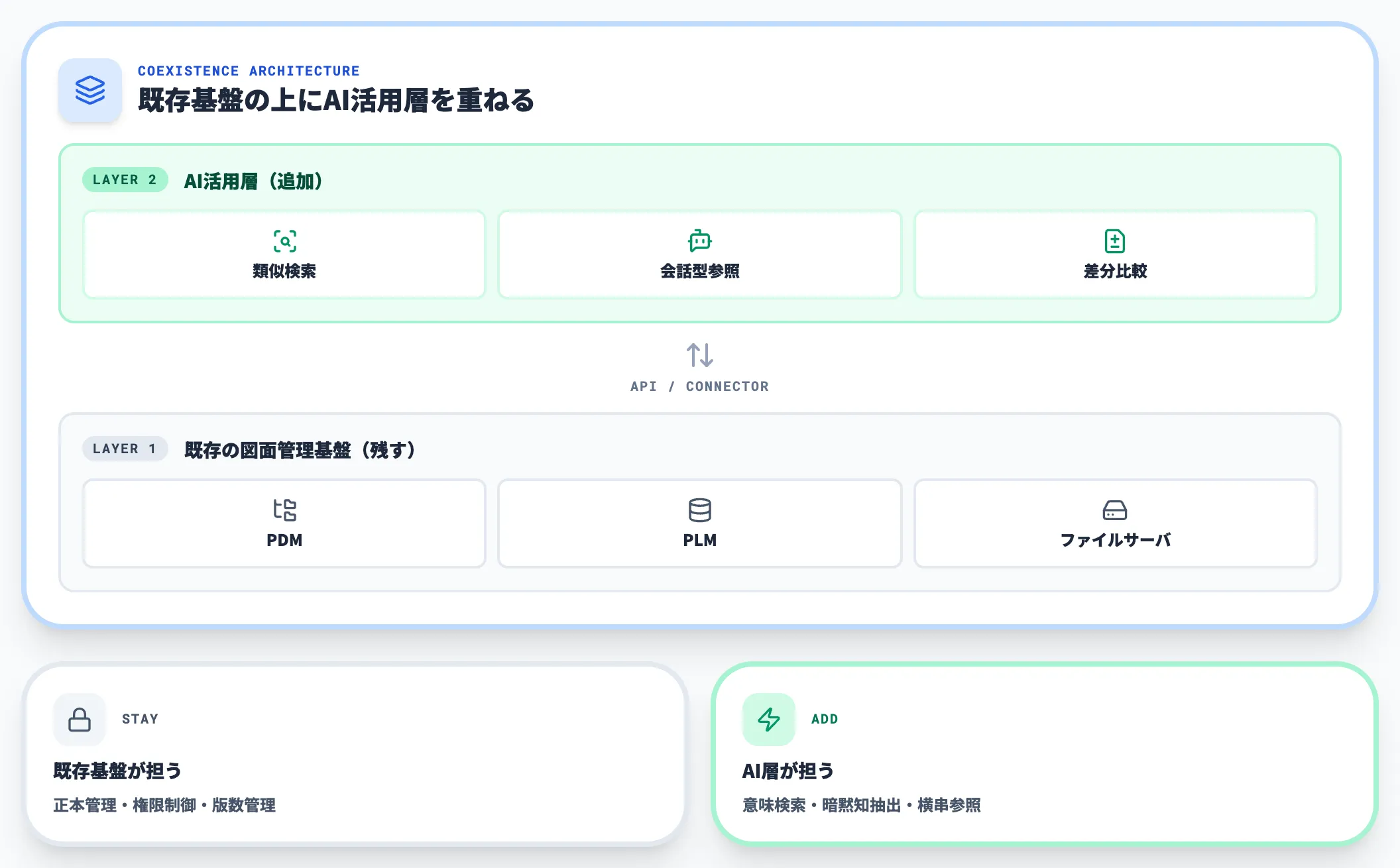Click the ADD label on the green card
The image size is (1400, 868).
point(824,719)
